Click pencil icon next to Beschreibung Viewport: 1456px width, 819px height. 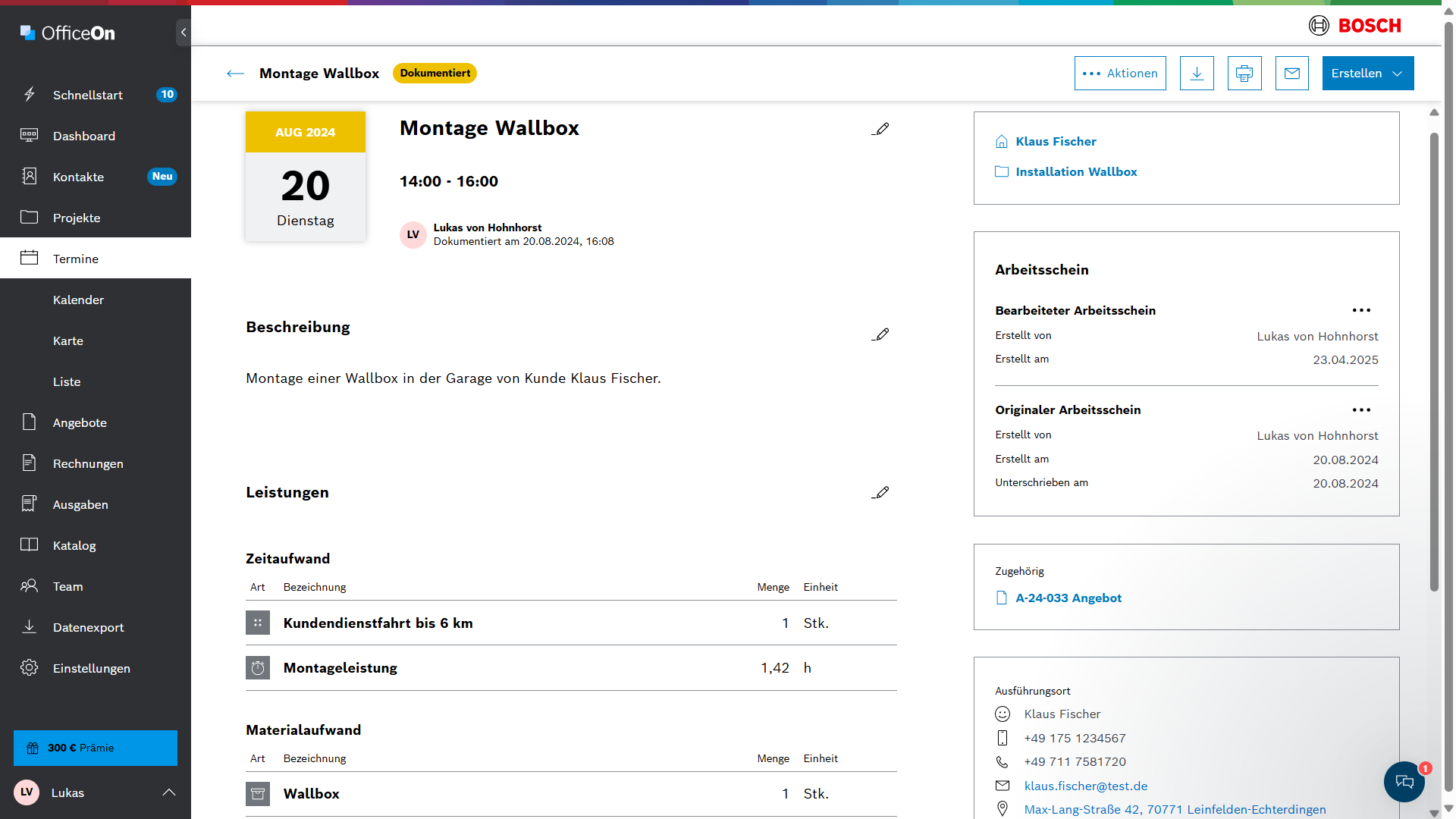(x=880, y=334)
